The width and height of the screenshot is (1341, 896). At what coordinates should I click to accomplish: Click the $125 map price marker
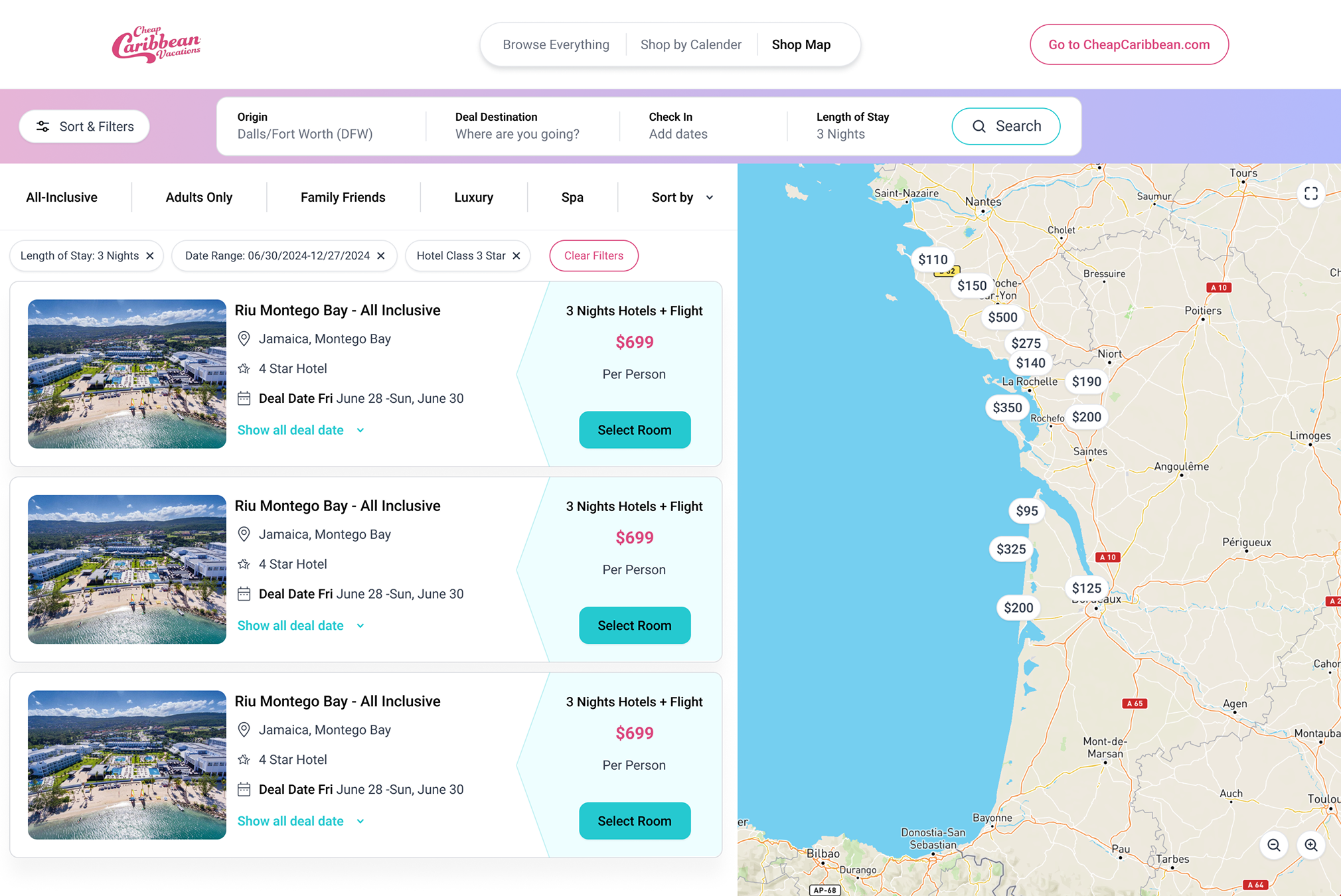click(1086, 588)
